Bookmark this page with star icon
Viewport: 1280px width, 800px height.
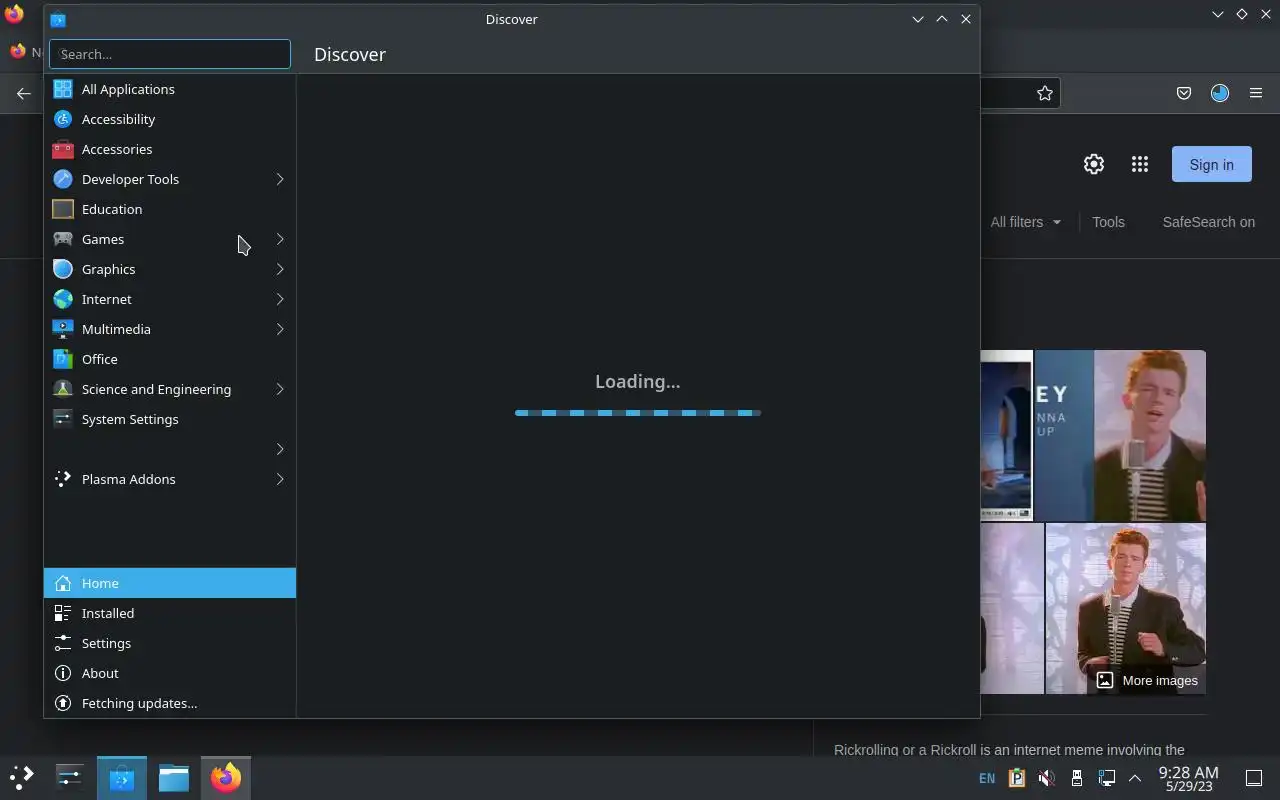(1045, 93)
